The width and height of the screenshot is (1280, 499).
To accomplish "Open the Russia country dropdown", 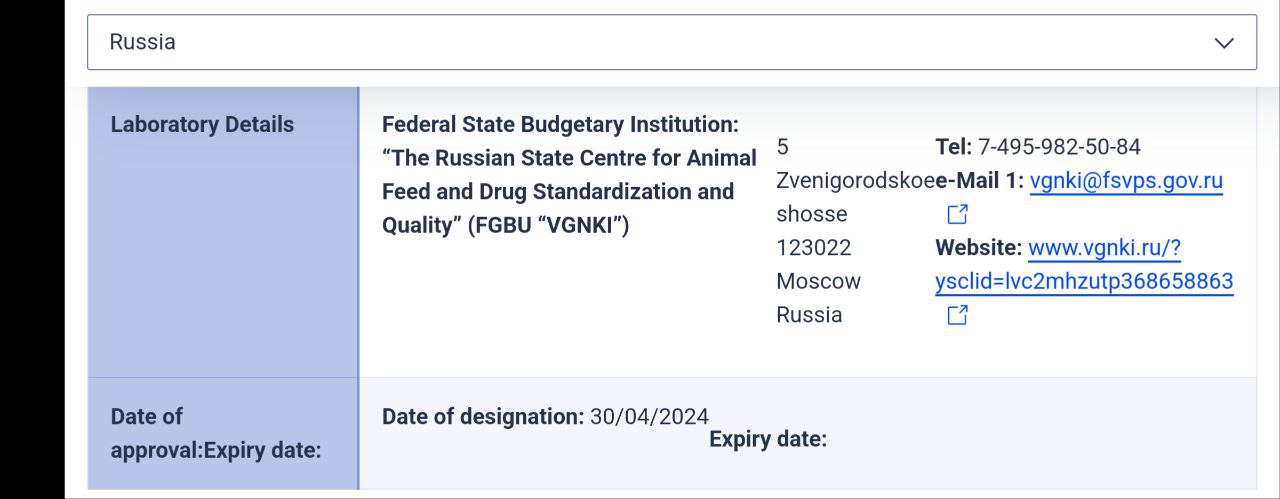I will coord(670,42).
